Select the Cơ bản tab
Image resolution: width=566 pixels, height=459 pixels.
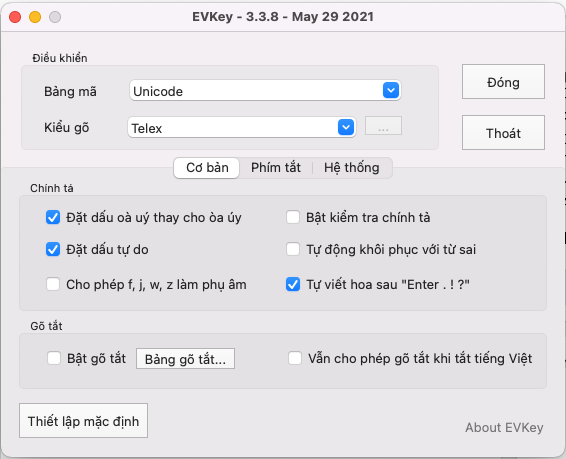[x=207, y=168]
